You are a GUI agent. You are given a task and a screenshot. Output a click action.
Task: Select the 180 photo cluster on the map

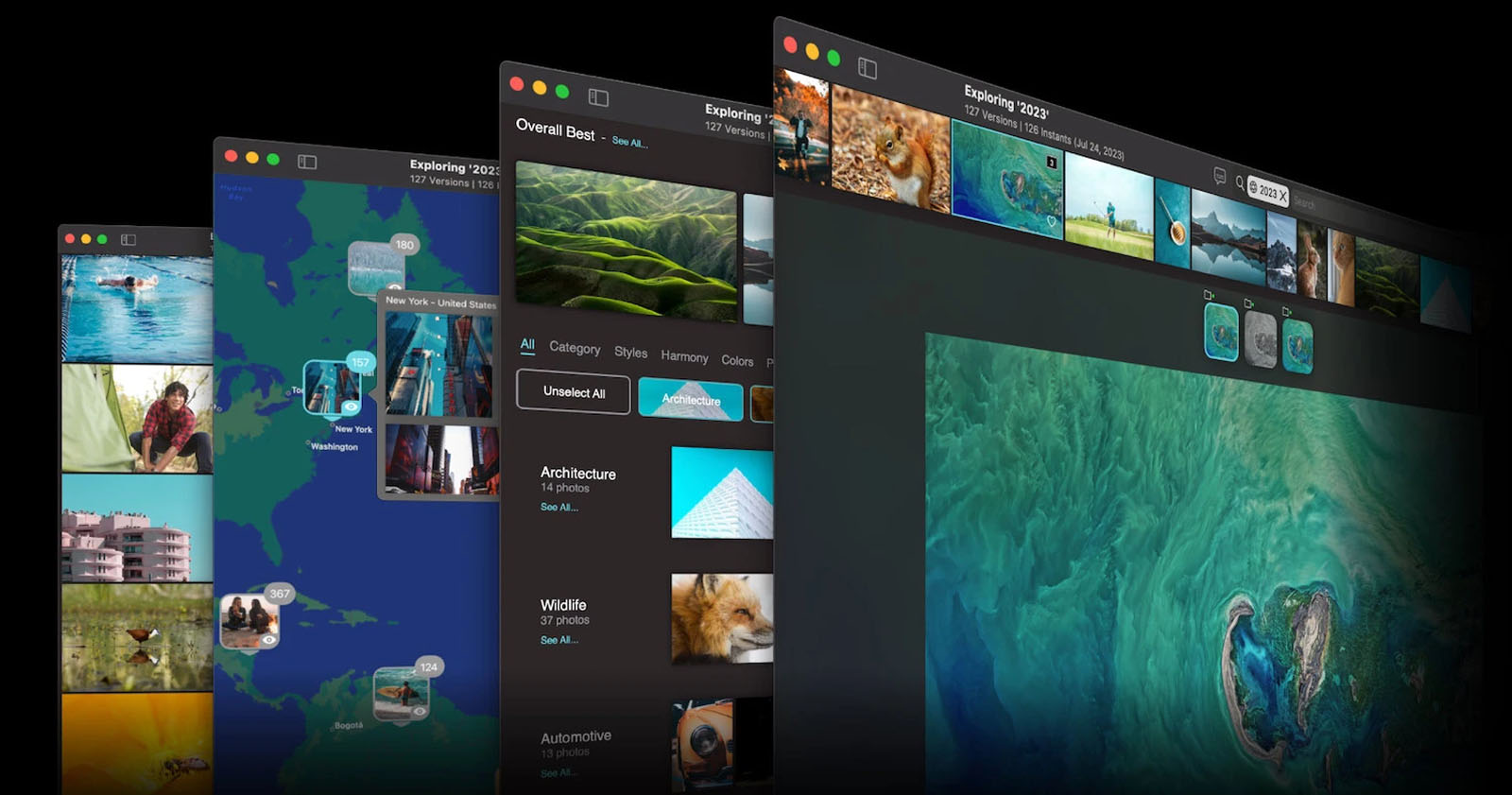(377, 267)
